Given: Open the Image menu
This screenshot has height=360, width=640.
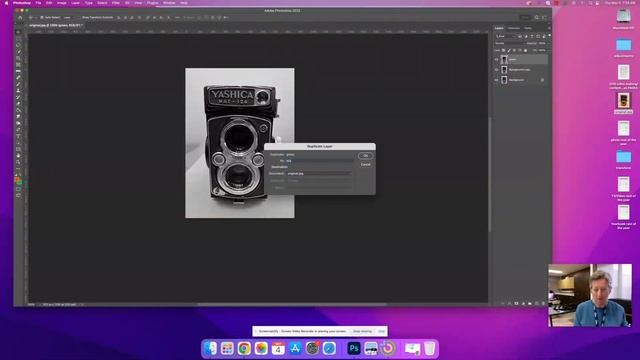Looking at the screenshot, I should [62, 3].
